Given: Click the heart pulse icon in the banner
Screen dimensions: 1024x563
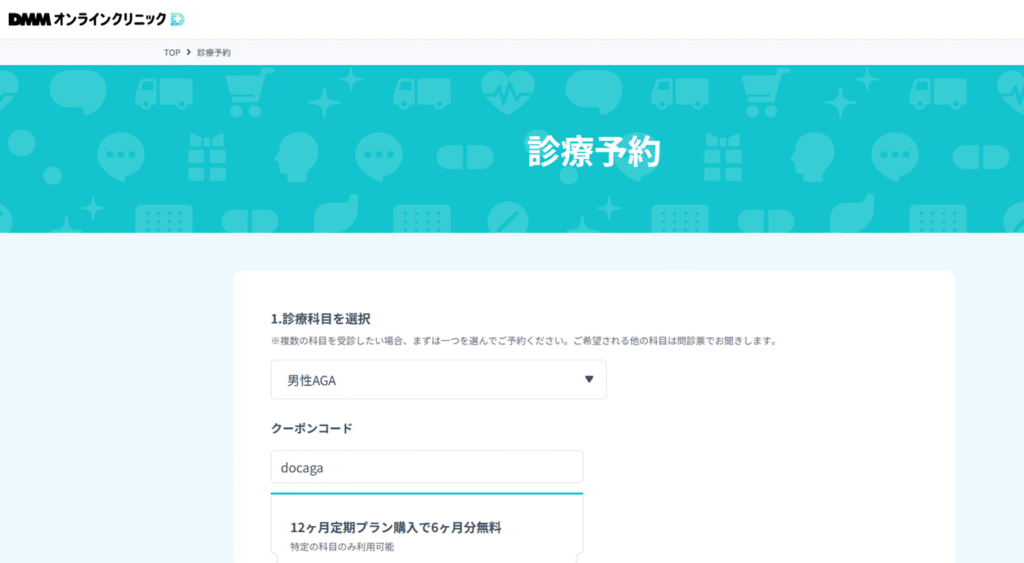Looking at the screenshot, I should pos(507,93).
